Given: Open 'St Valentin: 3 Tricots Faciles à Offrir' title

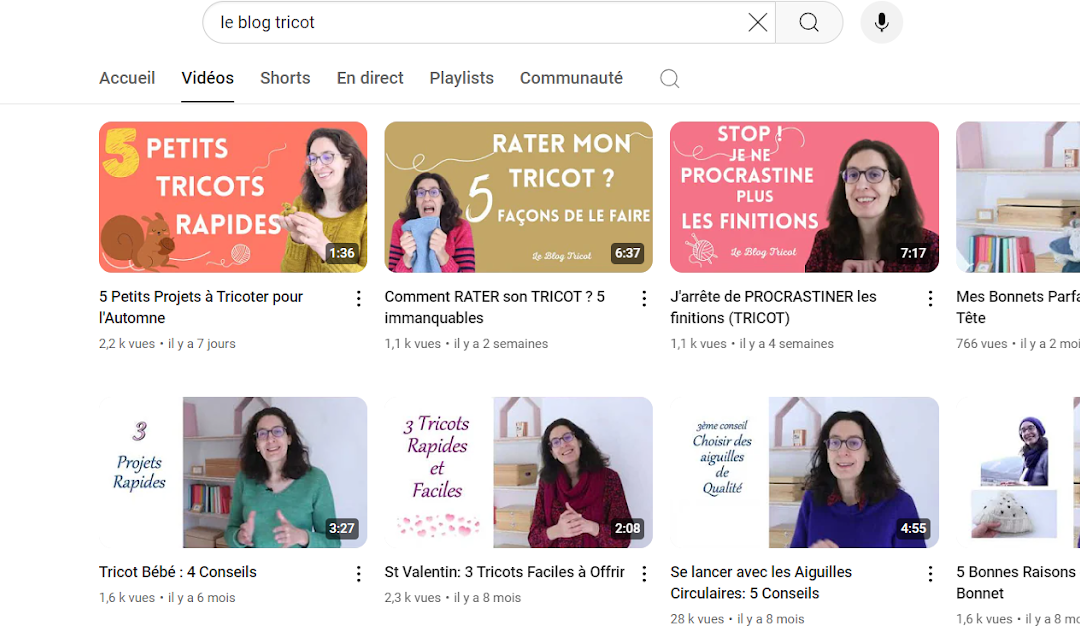Looking at the screenshot, I should (x=504, y=572).
